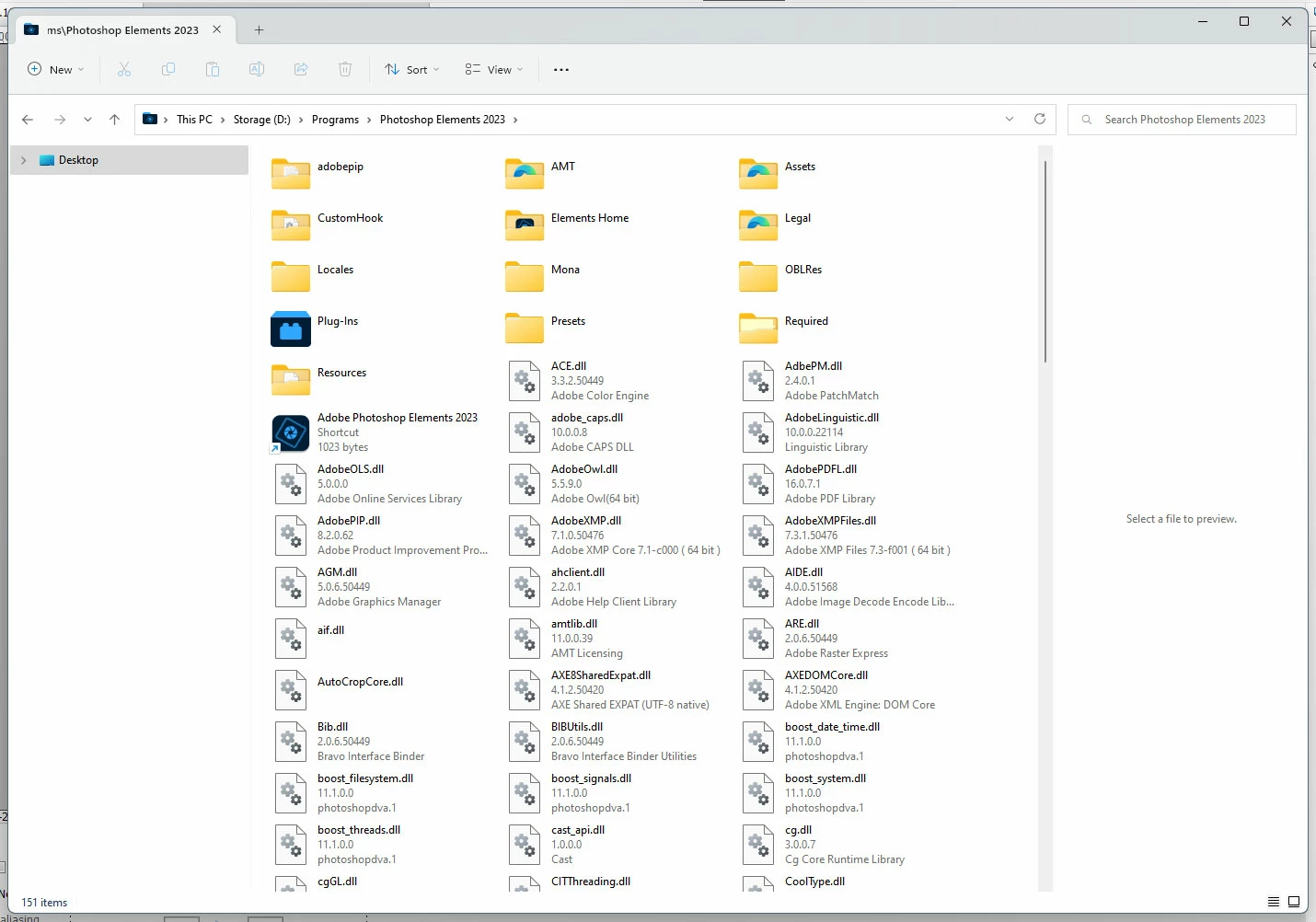Select AdobeXMP.dll file
1316x922 pixels.
pyautogui.click(x=614, y=536)
